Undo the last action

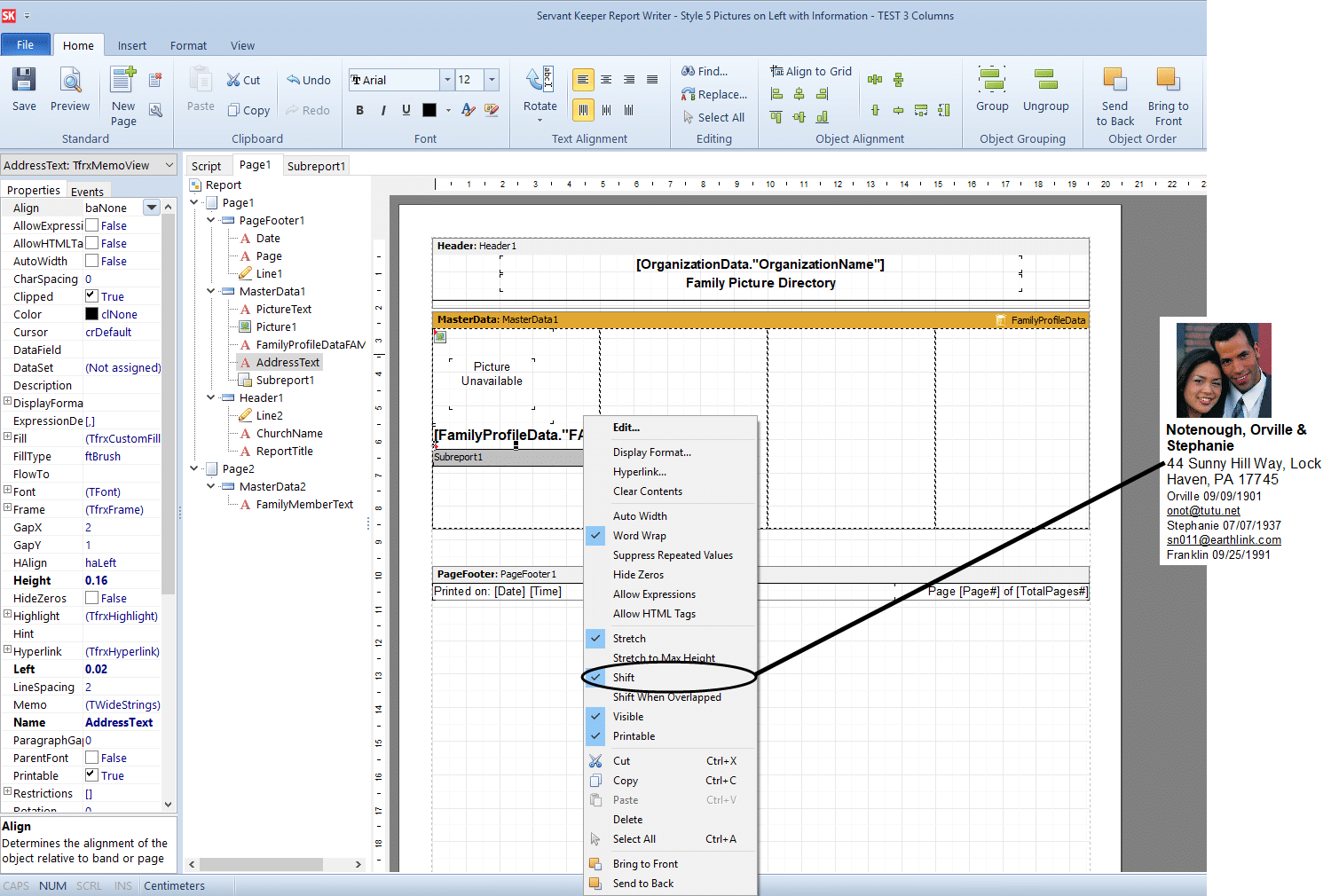tap(308, 79)
